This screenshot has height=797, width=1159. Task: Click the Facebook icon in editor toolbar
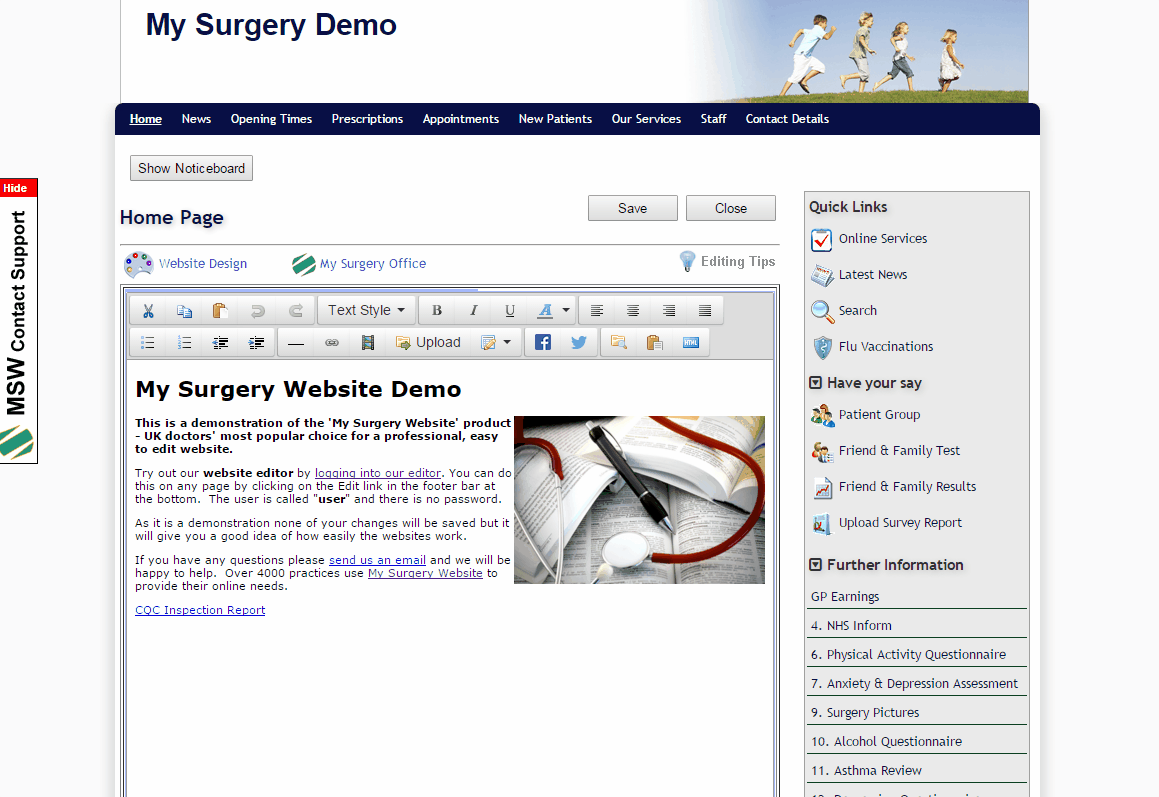pos(543,342)
